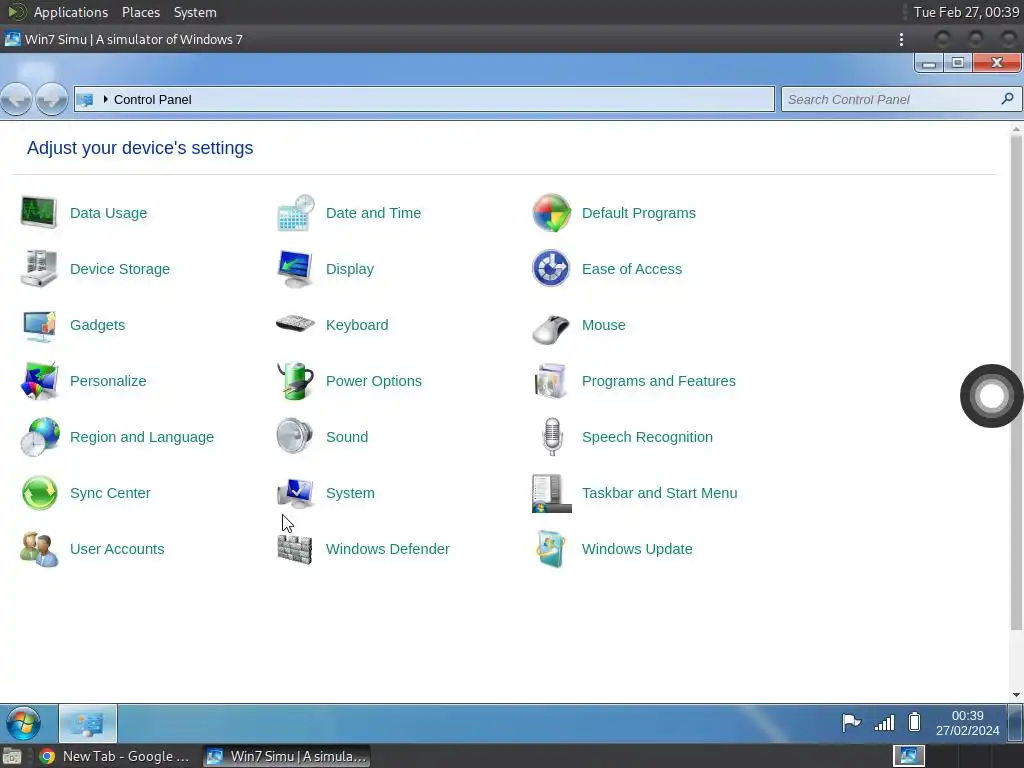Go to the Display settings link
The height and width of the screenshot is (768, 1024).
point(350,269)
